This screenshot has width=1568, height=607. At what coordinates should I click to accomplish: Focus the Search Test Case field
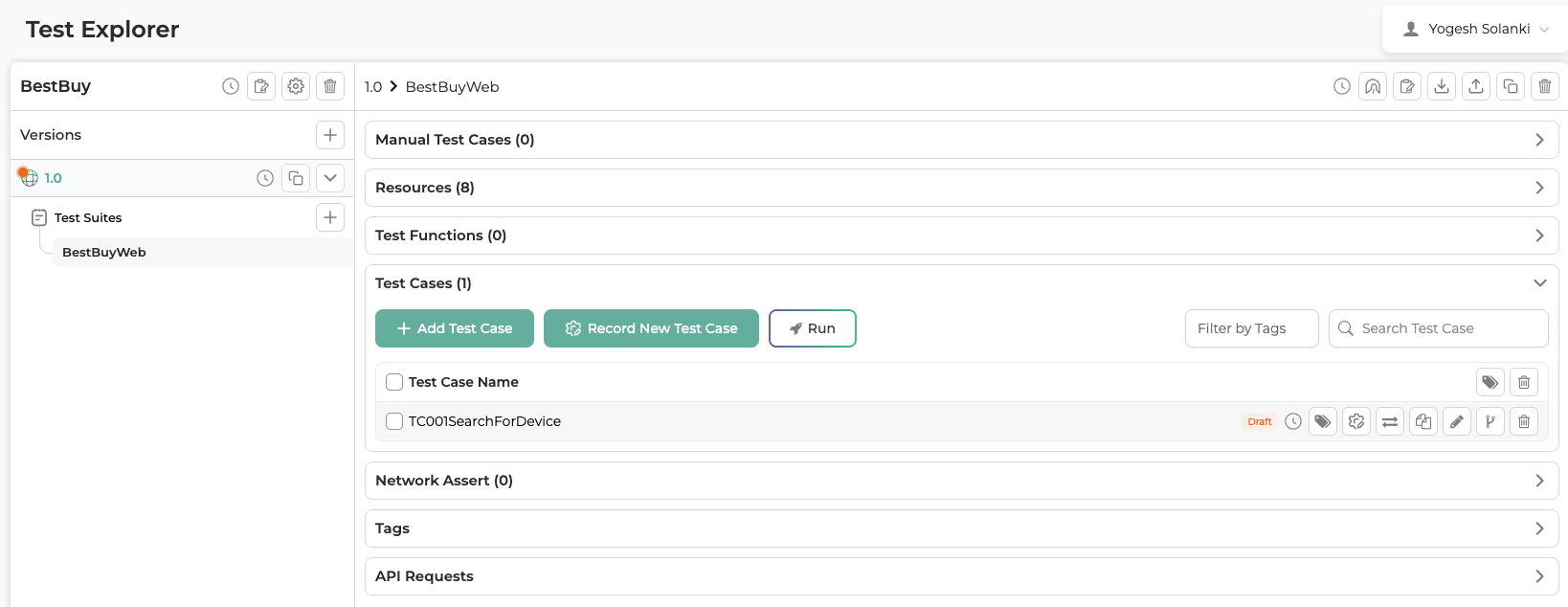coord(1439,328)
